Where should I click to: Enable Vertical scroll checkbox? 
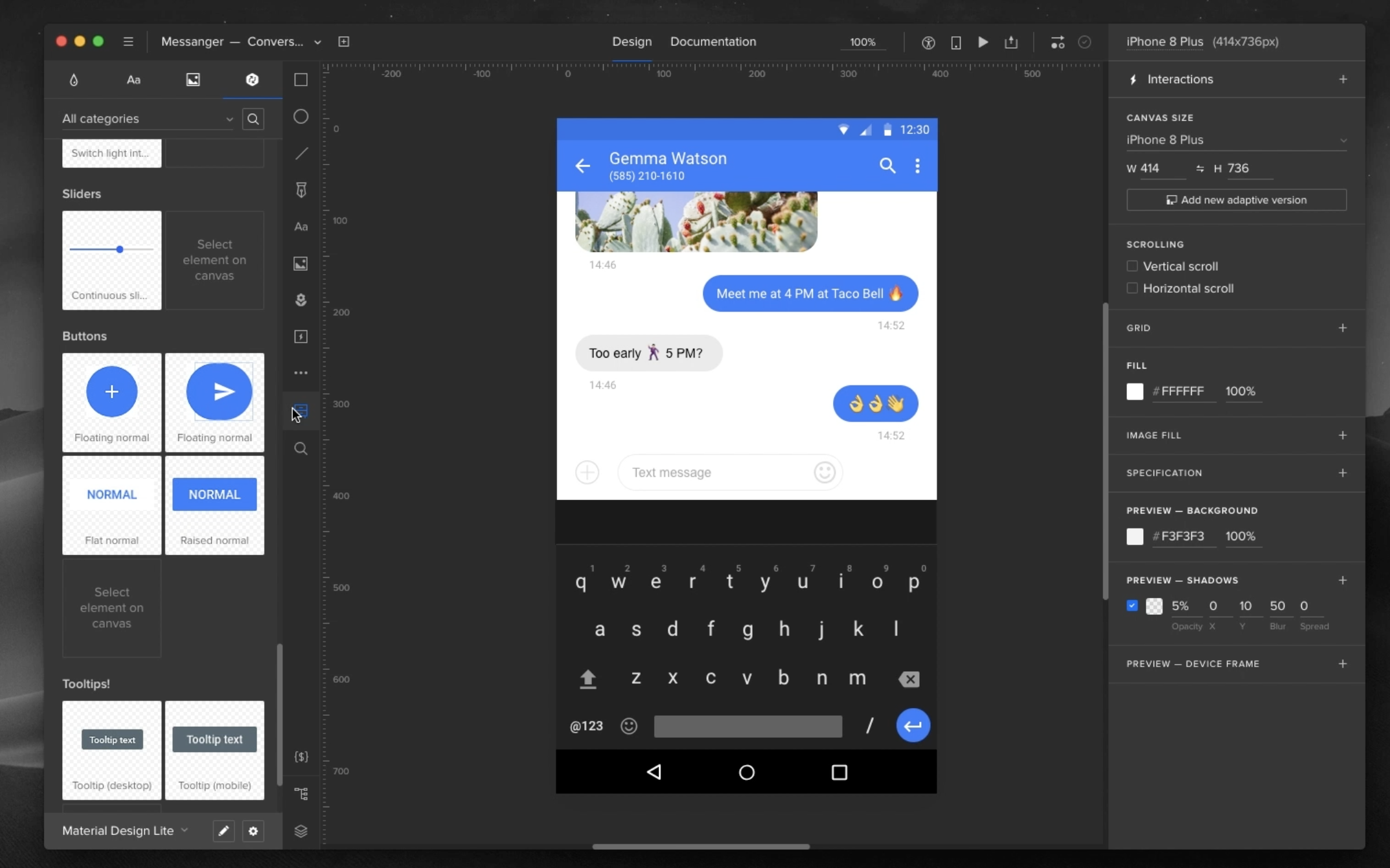[x=1132, y=266]
